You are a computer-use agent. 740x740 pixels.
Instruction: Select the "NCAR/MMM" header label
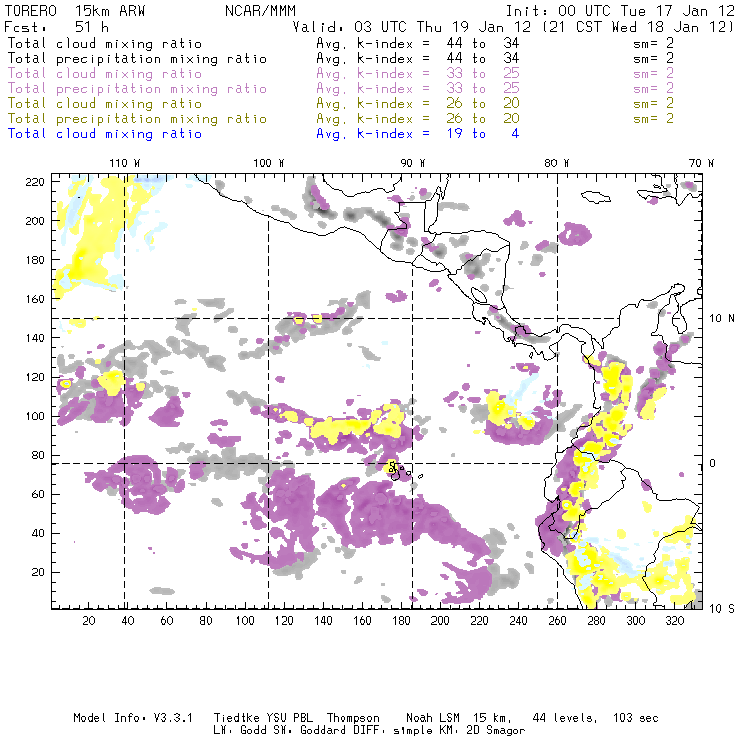coord(261,11)
